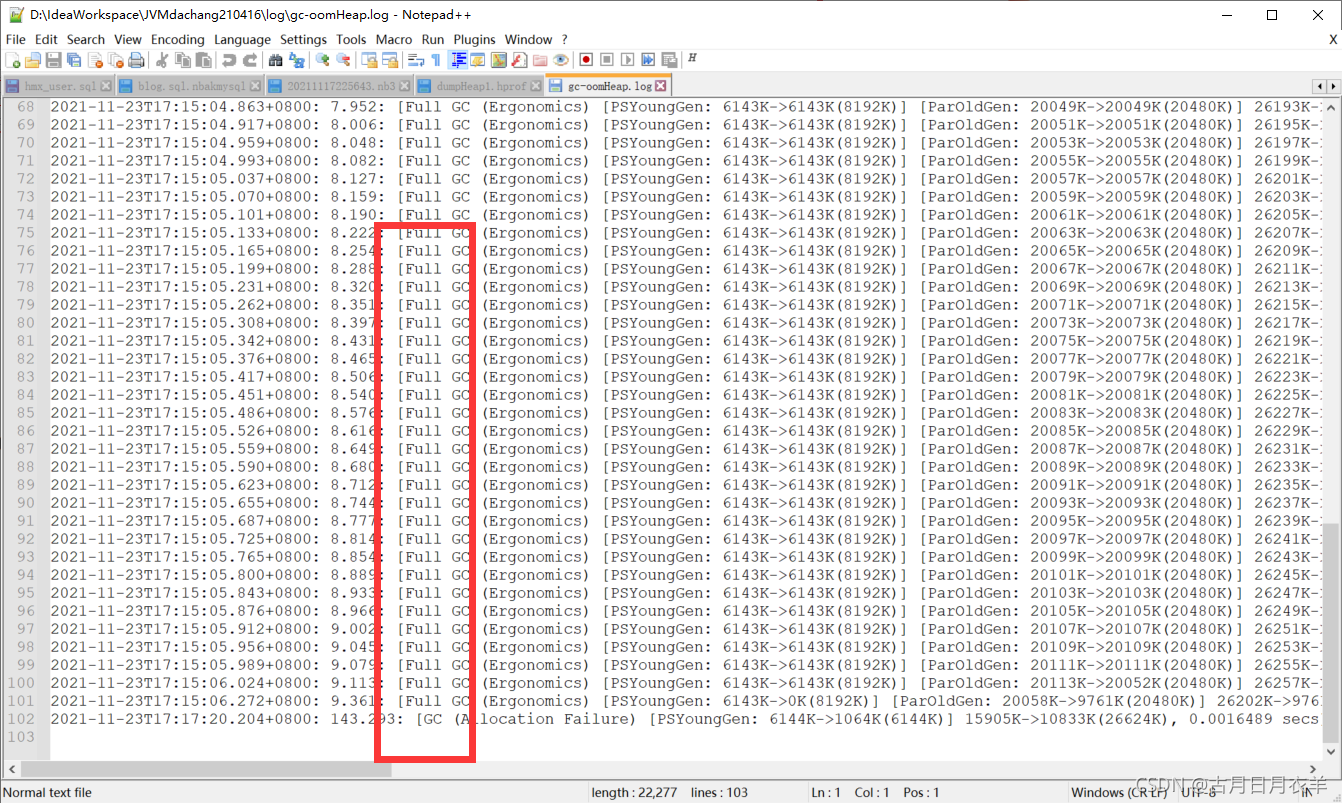Click the Run macro multiple times icon

point(648,60)
